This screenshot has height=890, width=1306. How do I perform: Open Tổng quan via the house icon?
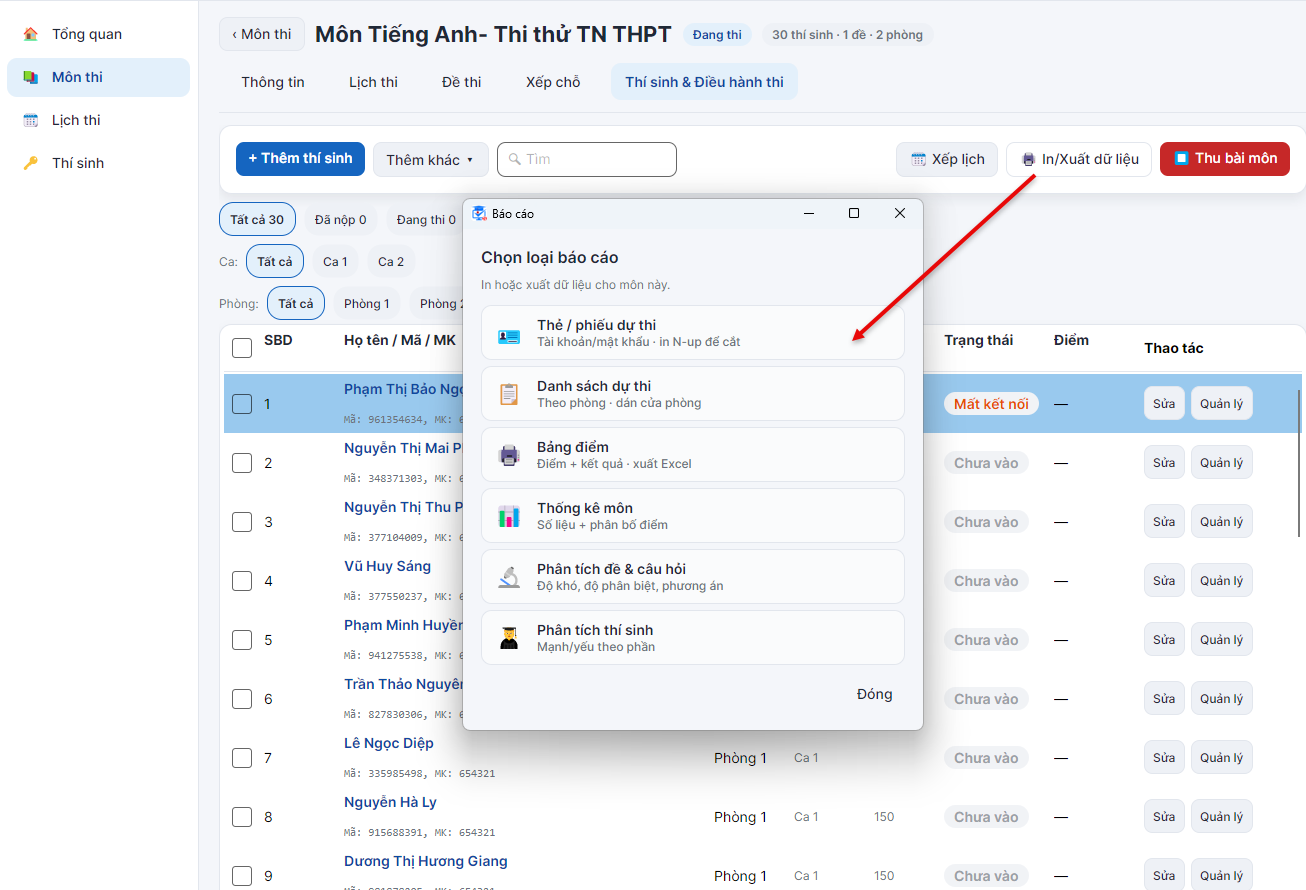tap(31, 34)
